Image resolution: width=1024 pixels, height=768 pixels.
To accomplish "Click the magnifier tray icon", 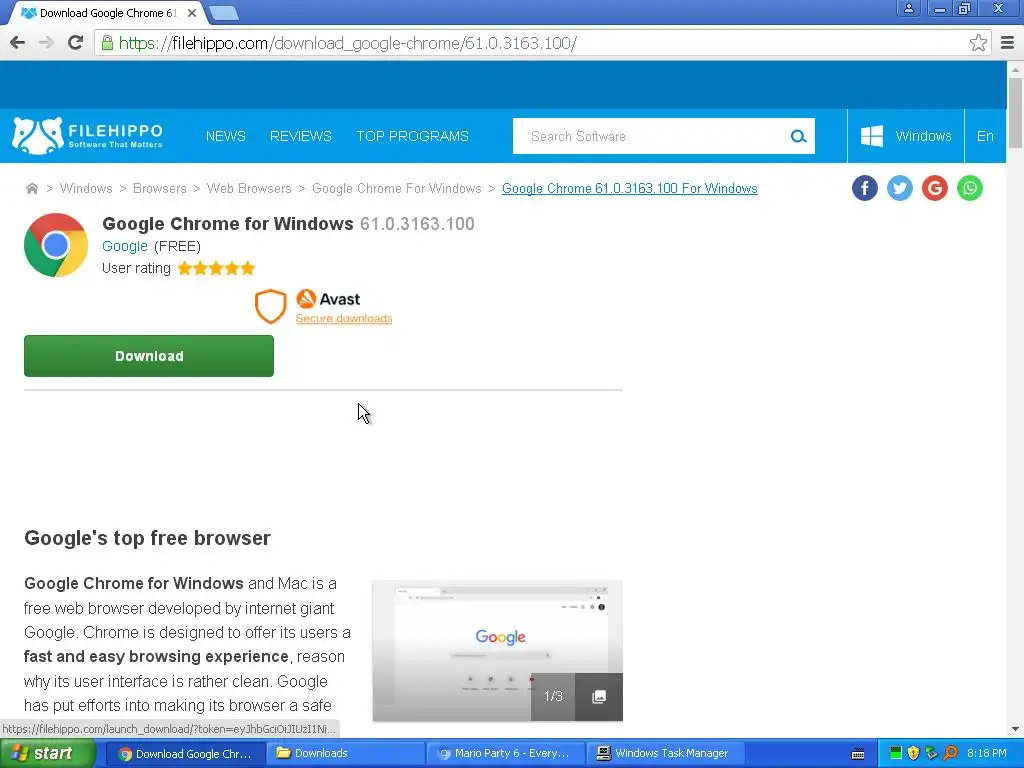I will click(950, 754).
